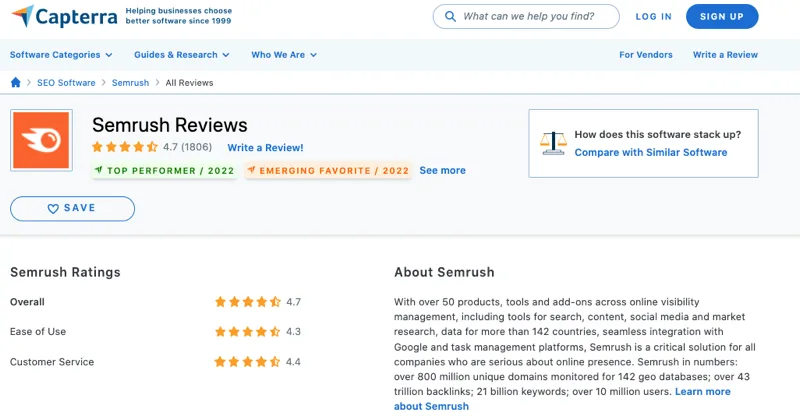This screenshot has width=800, height=420.
Task: Click the Overall rating stars
Action: 247,301
